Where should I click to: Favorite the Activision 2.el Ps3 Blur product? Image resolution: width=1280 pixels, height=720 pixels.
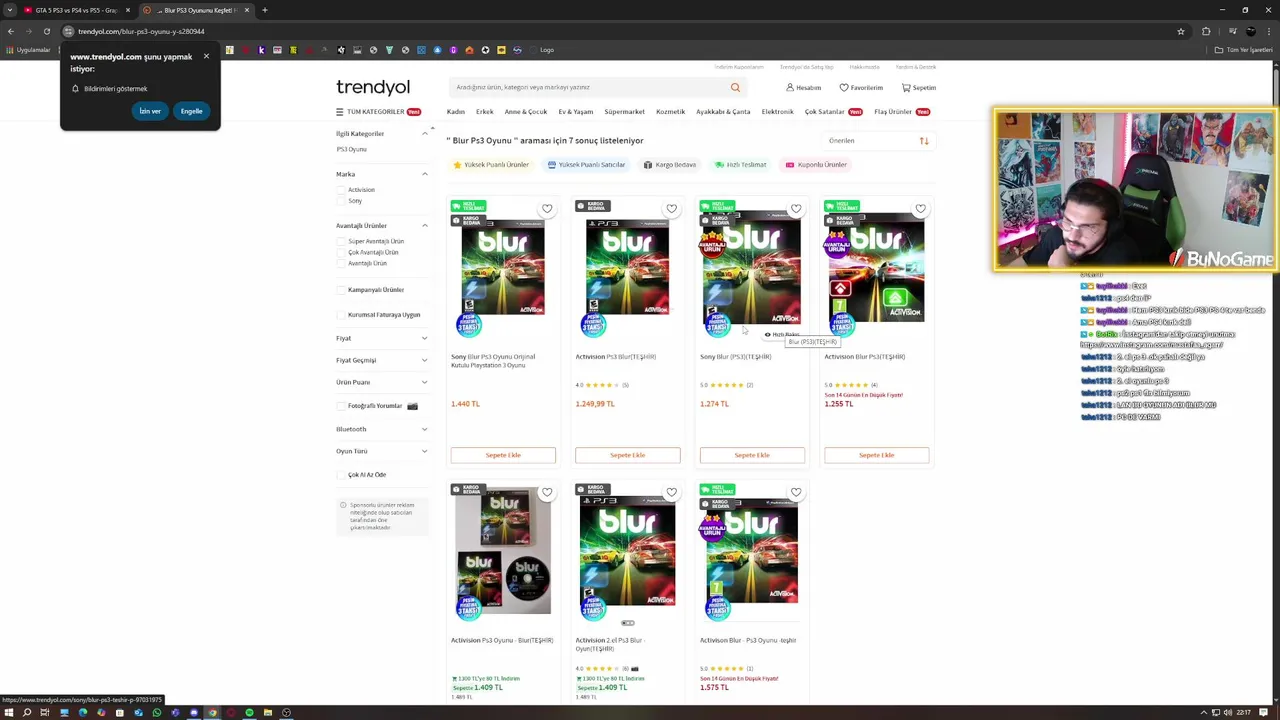(x=671, y=493)
